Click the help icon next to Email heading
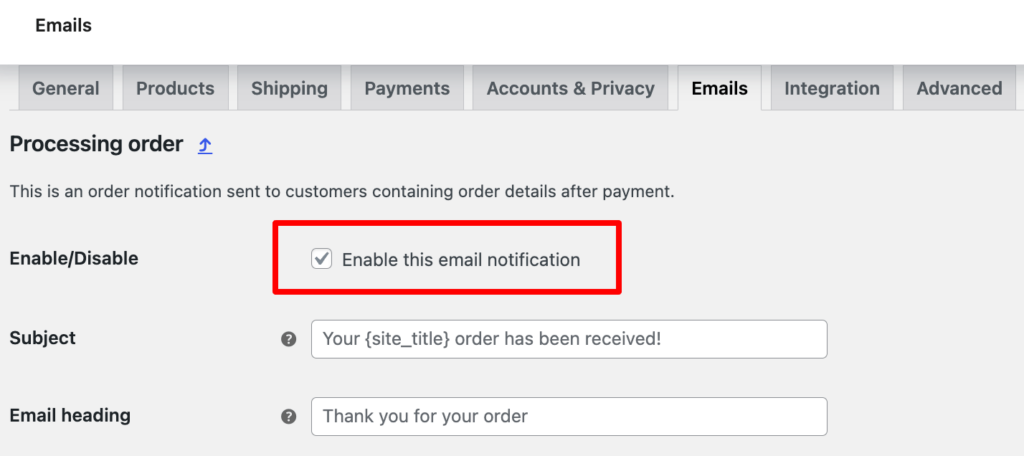The image size is (1024, 456). [x=289, y=417]
